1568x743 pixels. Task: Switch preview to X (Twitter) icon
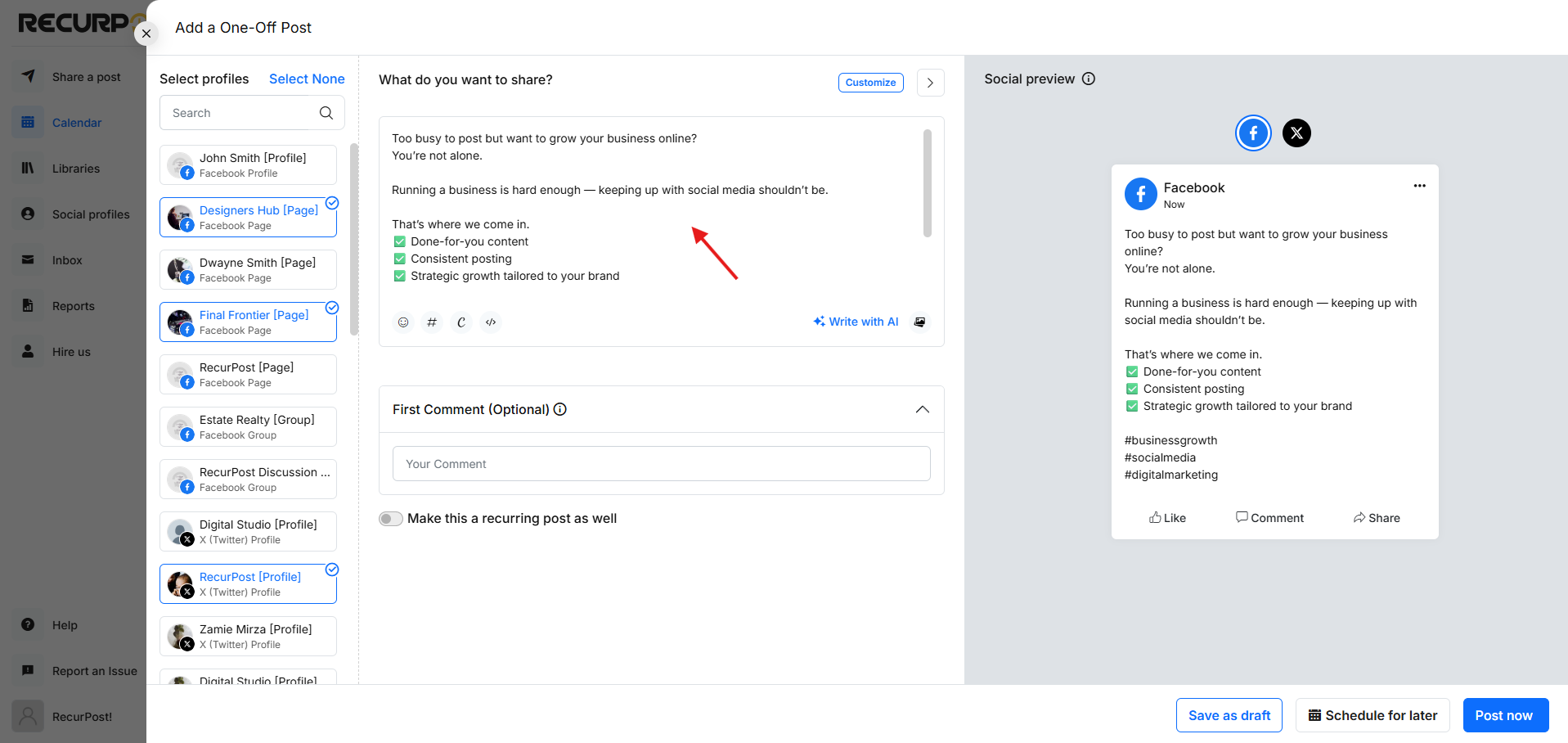[x=1296, y=133]
